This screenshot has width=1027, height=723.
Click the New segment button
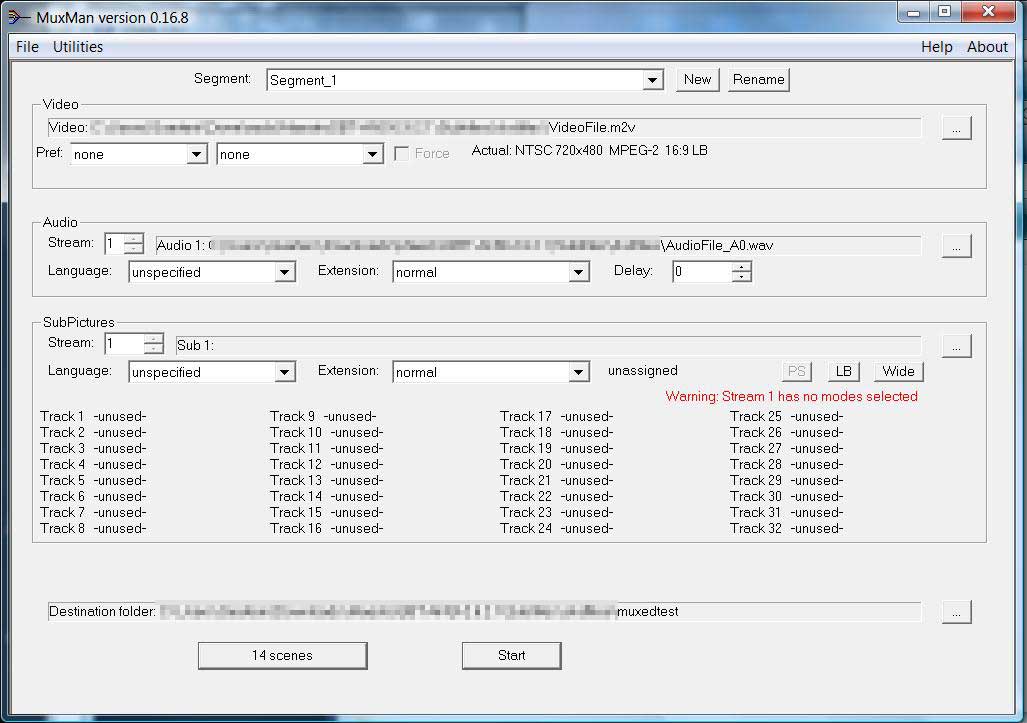(x=697, y=80)
